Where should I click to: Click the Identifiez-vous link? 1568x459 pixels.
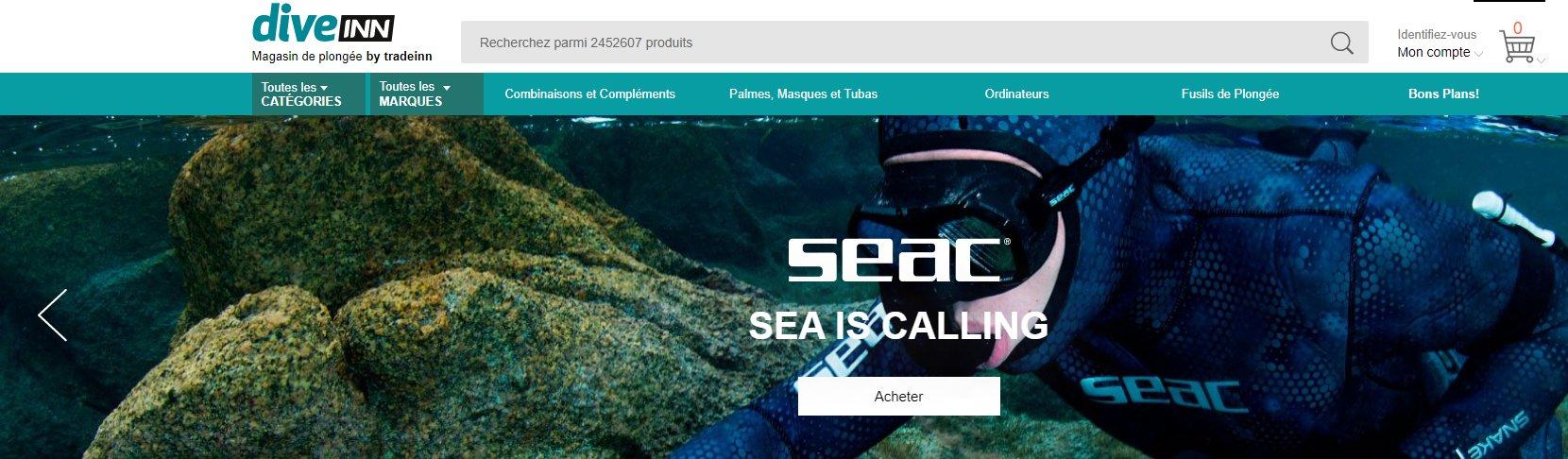[1437, 34]
